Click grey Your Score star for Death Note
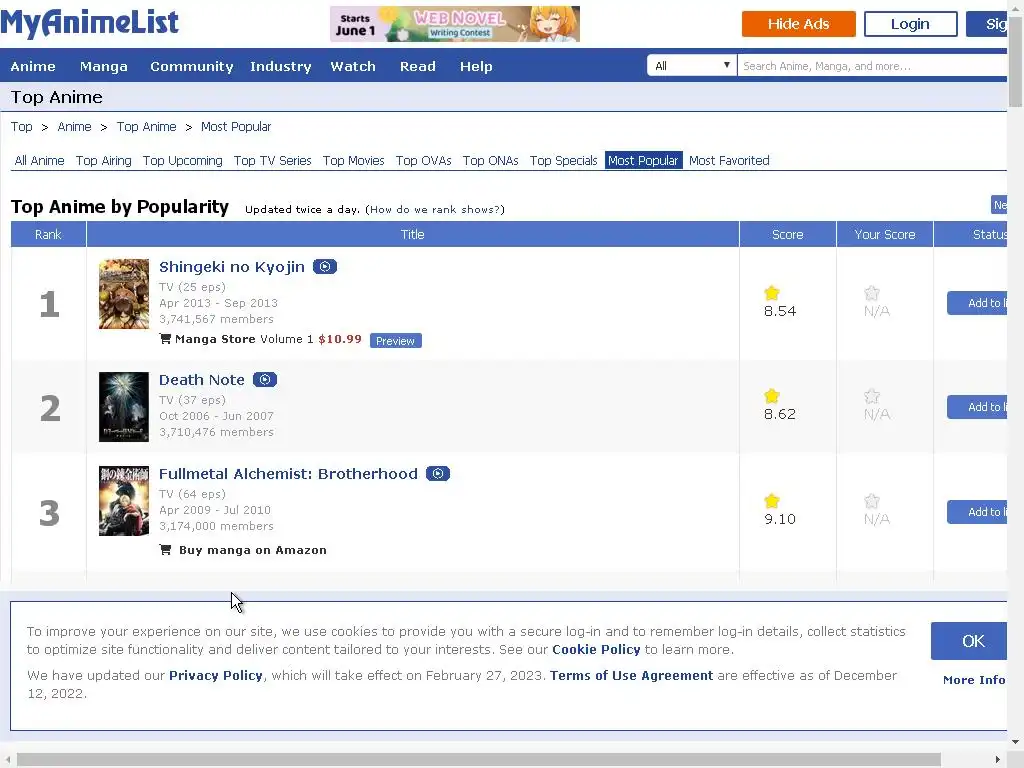This screenshot has height=768, width=1024. (872, 396)
